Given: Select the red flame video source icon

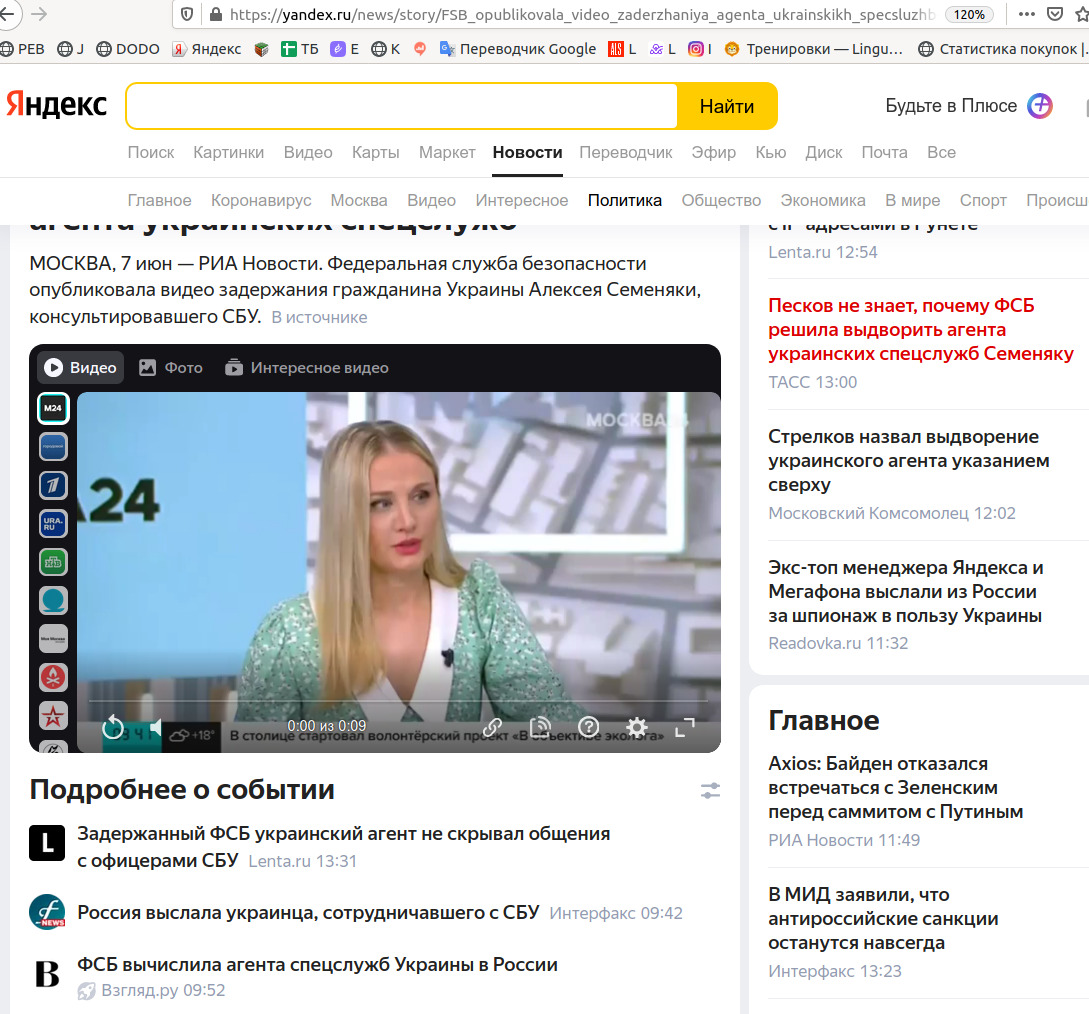Looking at the screenshot, I should pyautogui.click(x=53, y=677).
